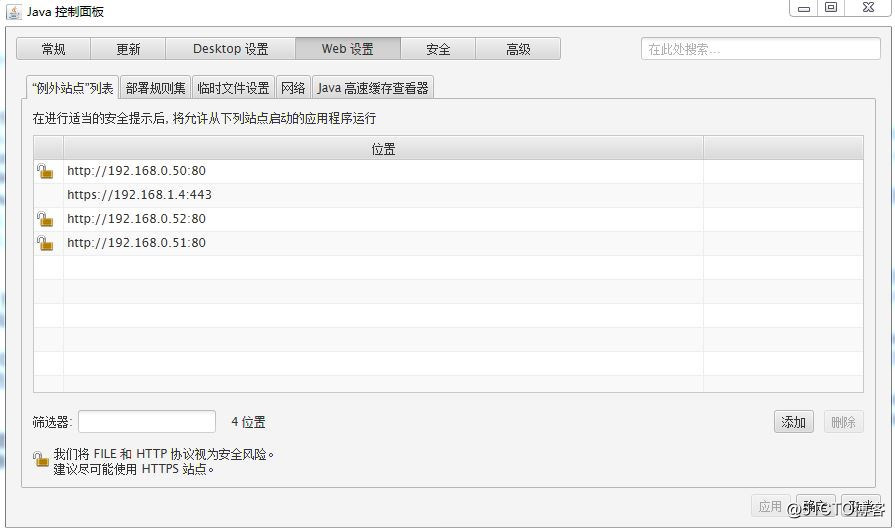This screenshot has height=528, width=895.
Task: Close the Java 控制面板 window
Action: tap(868, 7)
